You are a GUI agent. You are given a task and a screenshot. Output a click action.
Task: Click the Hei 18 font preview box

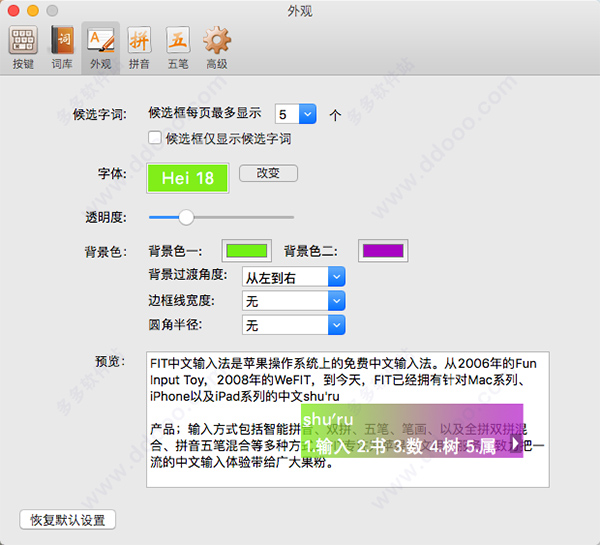[x=188, y=178]
